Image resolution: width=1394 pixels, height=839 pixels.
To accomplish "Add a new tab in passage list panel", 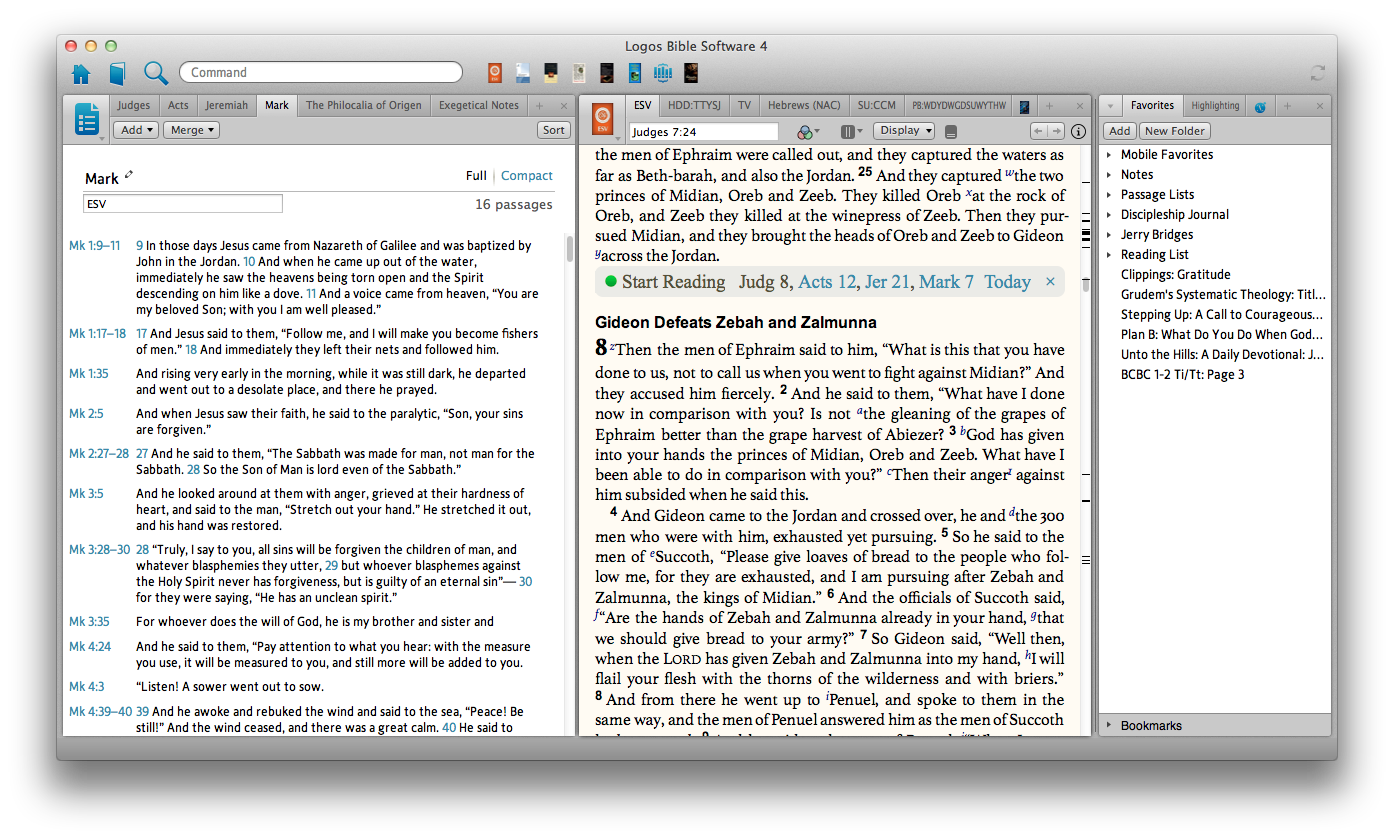I will pyautogui.click(x=539, y=105).
